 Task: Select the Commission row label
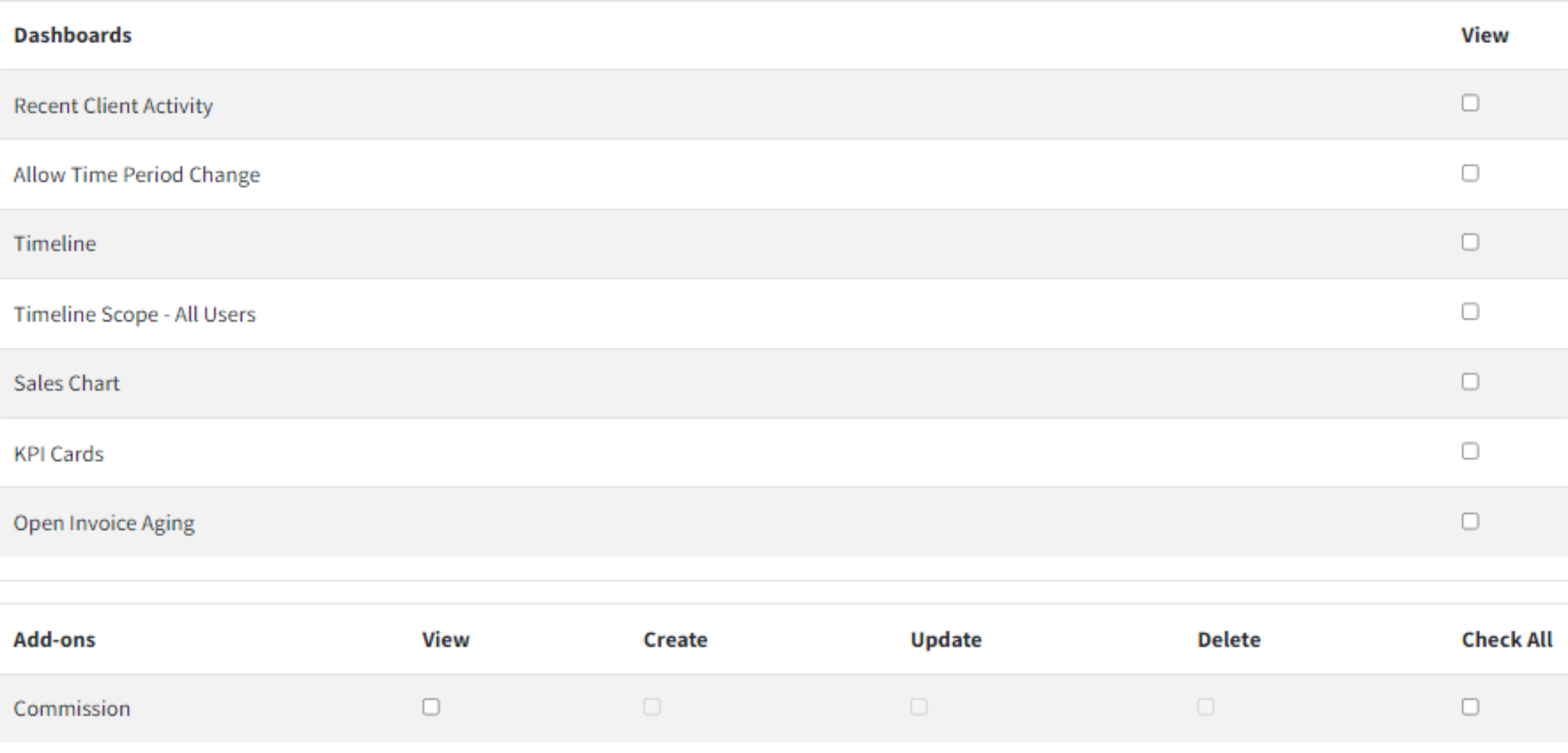tap(72, 709)
